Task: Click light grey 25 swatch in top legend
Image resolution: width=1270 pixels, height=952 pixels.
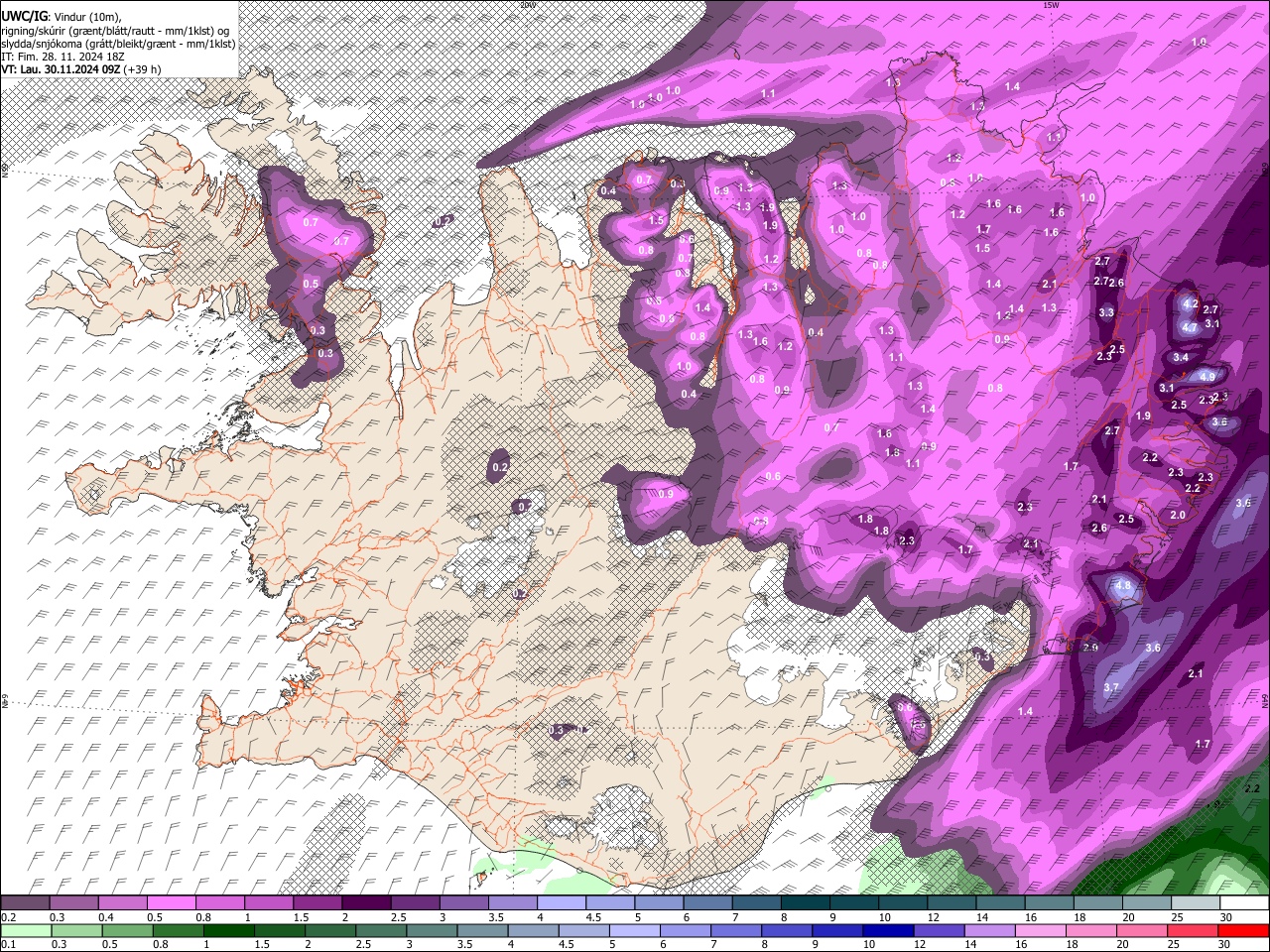Action: (1196, 902)
